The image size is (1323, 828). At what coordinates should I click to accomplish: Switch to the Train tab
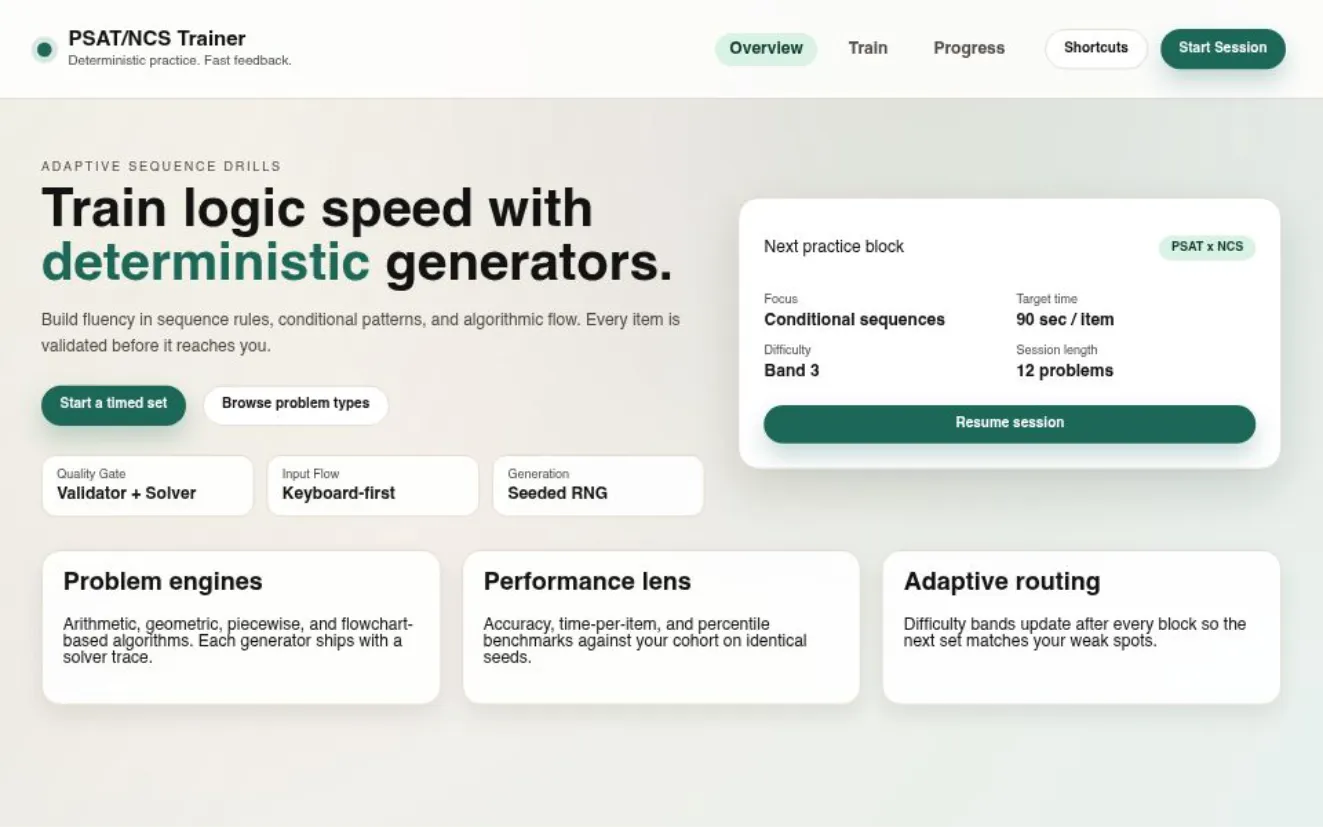[x=868, y=49]
